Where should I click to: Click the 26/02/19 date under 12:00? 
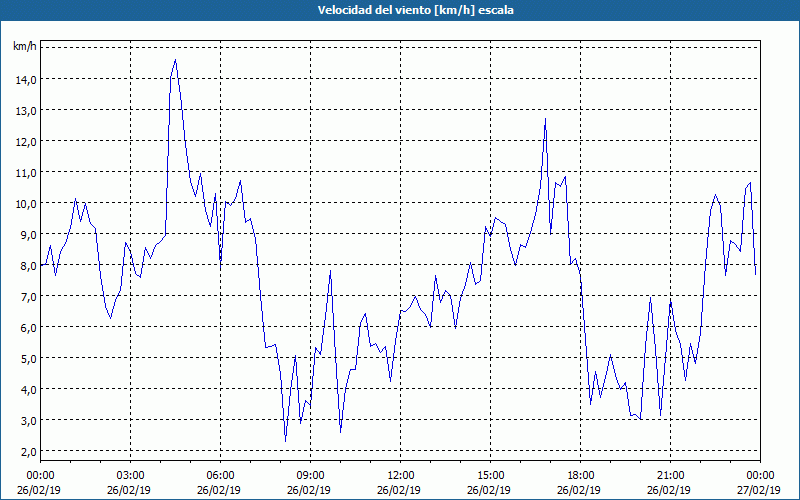[399, 490]
